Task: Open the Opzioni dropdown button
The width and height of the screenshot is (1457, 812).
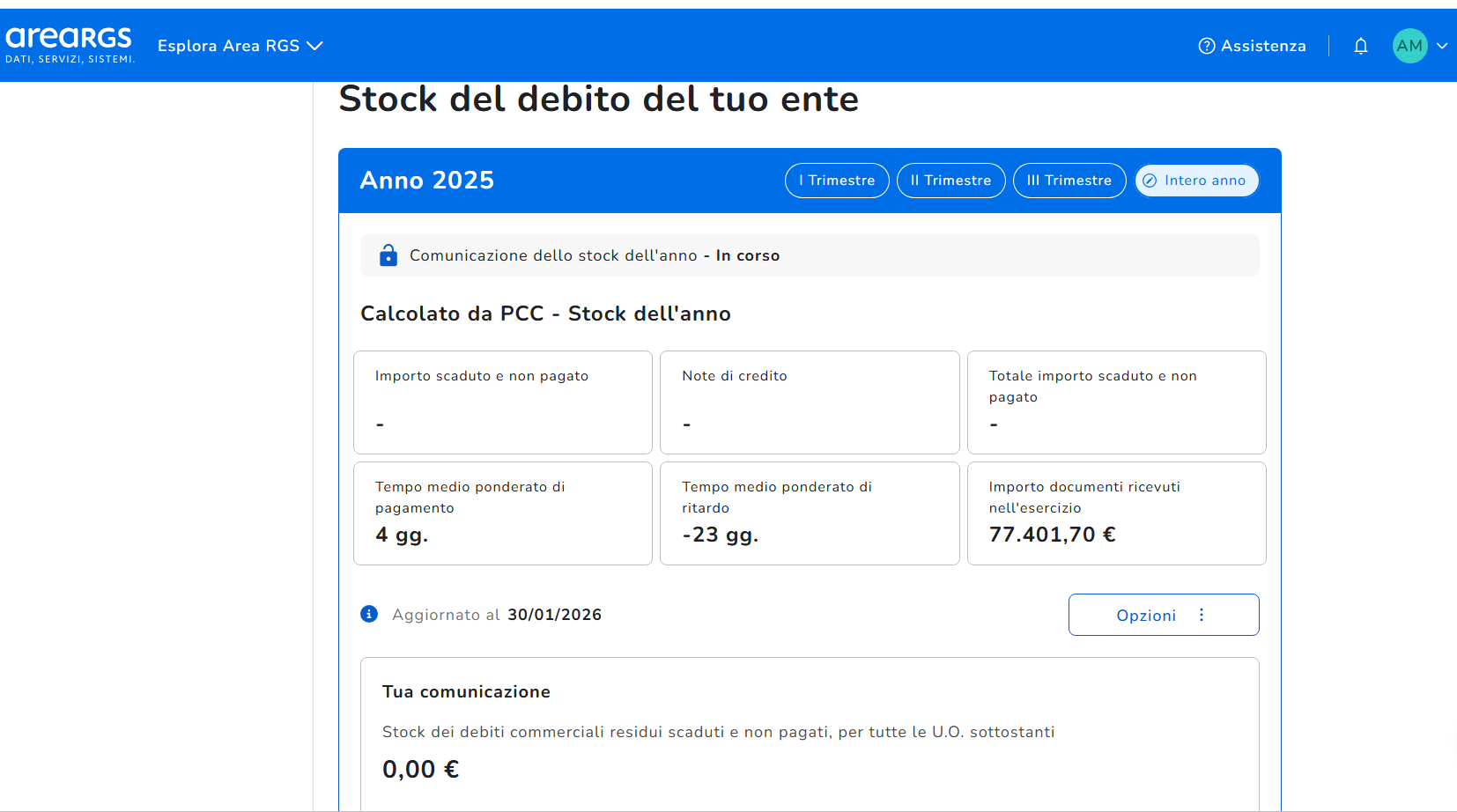Action: click(1163, 615)
